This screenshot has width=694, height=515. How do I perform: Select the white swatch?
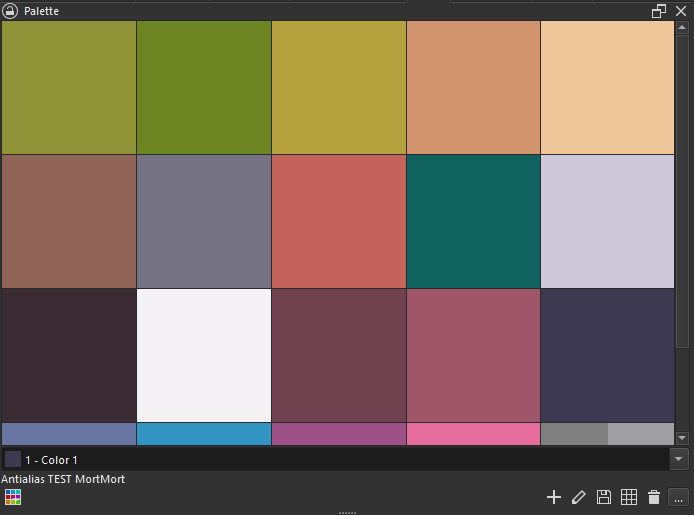point(204,356)
